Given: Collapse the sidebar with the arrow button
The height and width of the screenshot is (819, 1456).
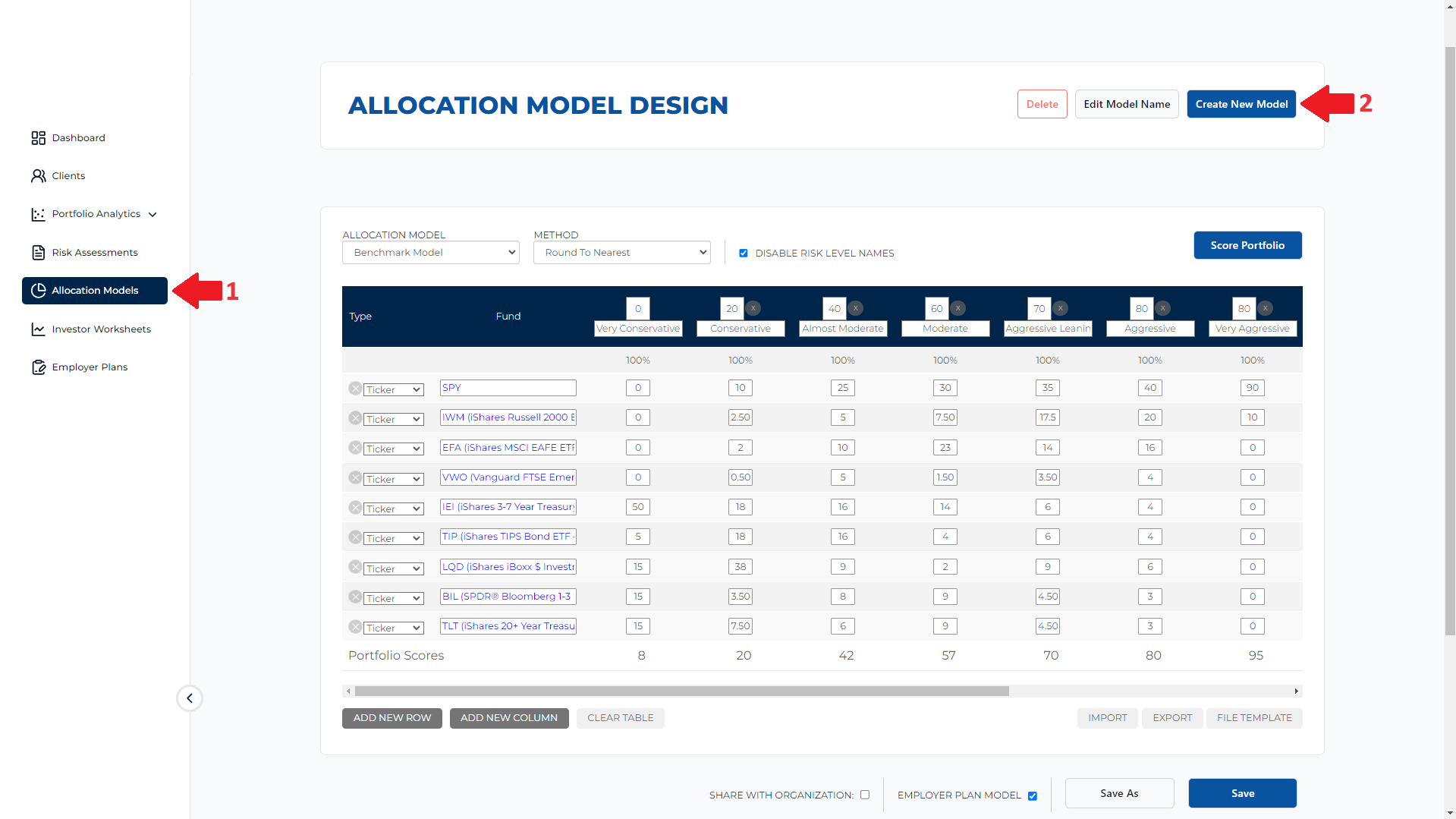Looking at the screenshot, I should pyautogui.click(x=190, y=698).
